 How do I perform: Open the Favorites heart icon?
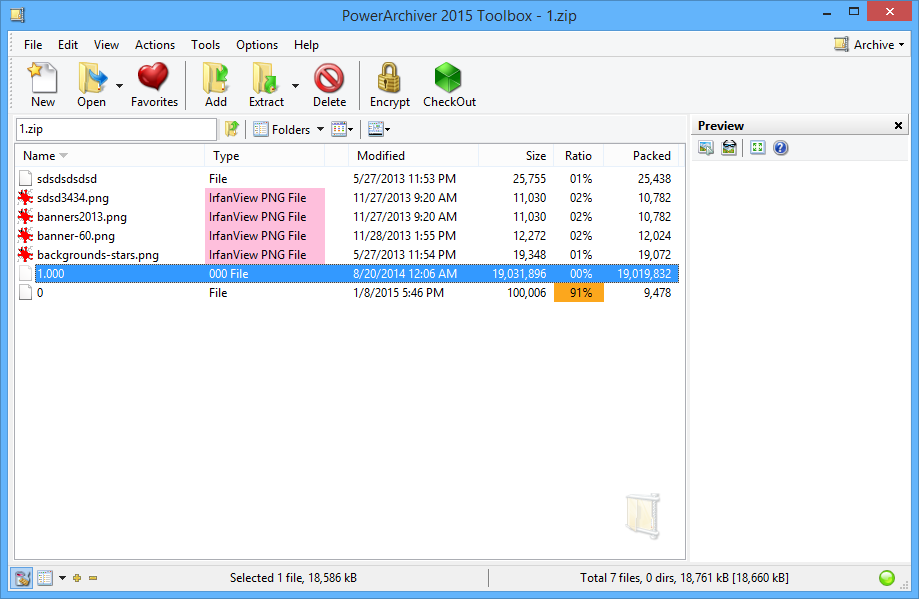[154, 78]
